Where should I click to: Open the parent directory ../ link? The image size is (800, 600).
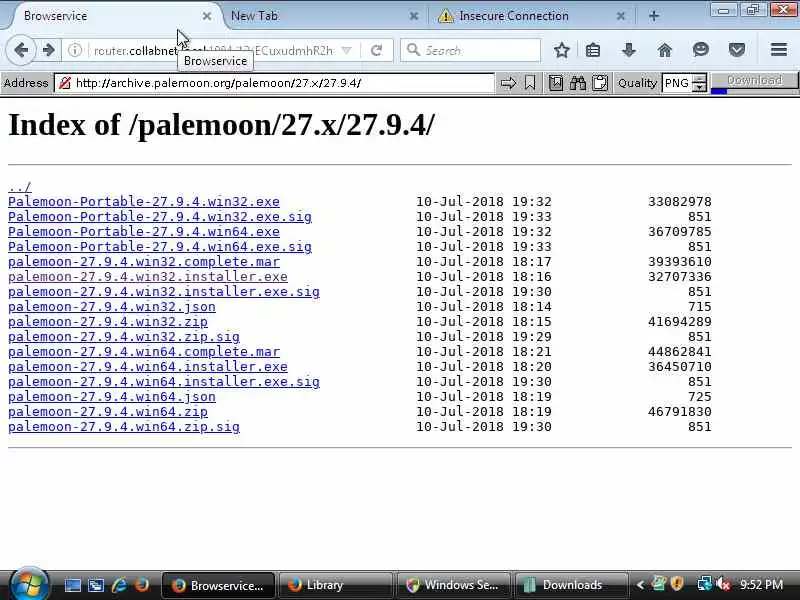pyautogui.click(x=20, y=187)
